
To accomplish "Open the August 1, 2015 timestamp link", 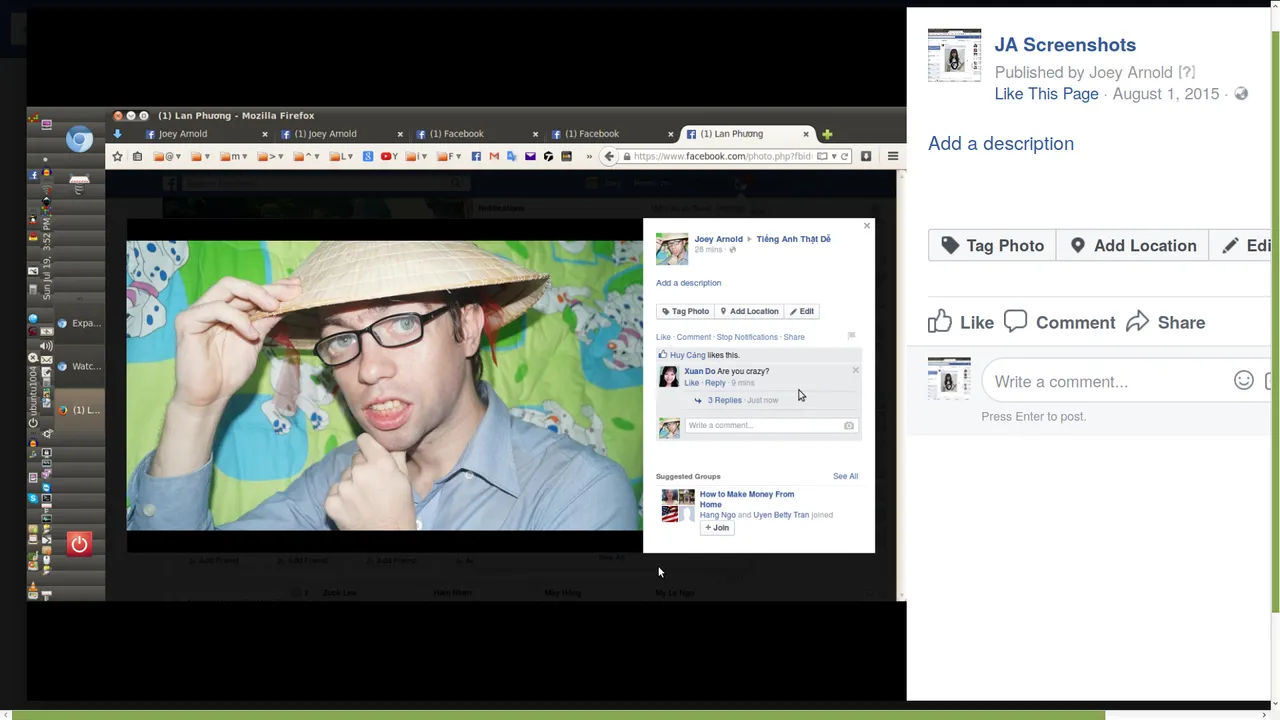I will tap(1166, 94).
